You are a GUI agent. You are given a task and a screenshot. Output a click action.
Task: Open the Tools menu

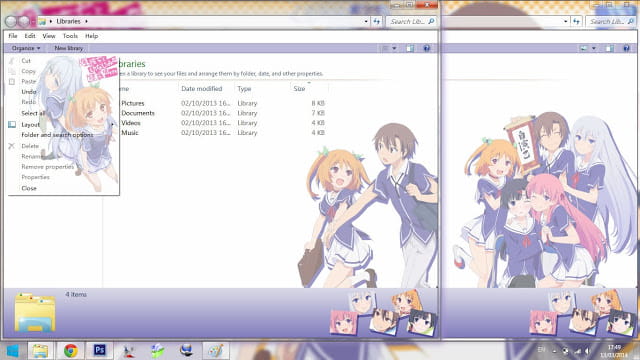click(70, 36)
